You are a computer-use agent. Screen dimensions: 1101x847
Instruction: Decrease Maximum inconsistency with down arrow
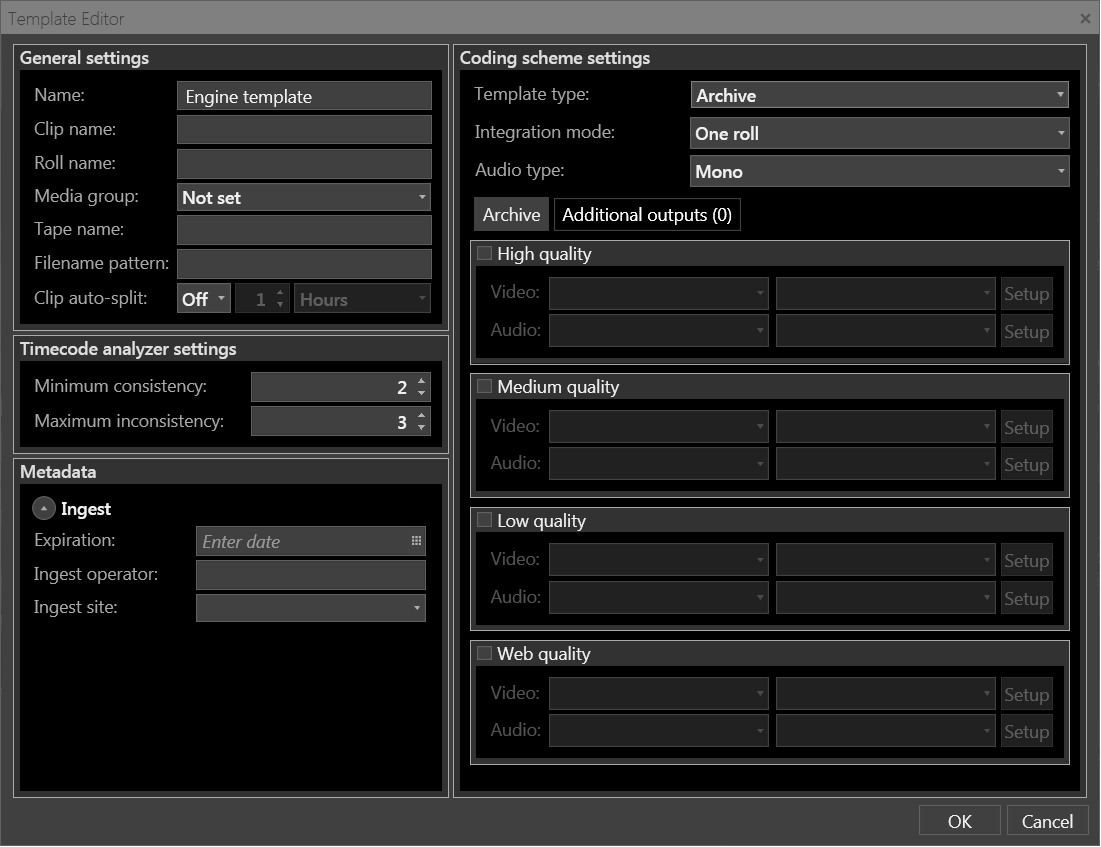[x=421, y=427]
